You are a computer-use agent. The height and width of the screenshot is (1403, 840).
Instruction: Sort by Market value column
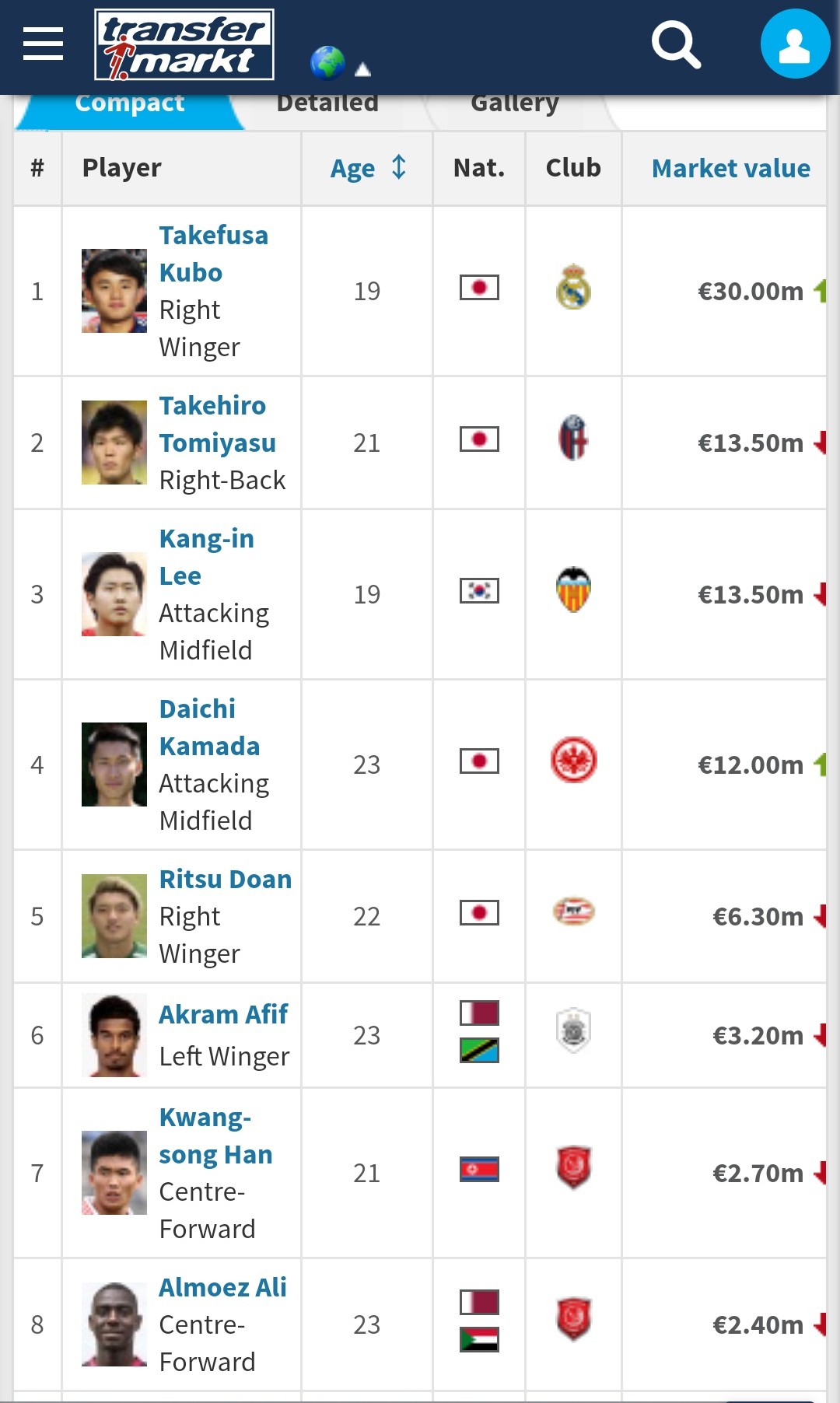coord(730,168)
